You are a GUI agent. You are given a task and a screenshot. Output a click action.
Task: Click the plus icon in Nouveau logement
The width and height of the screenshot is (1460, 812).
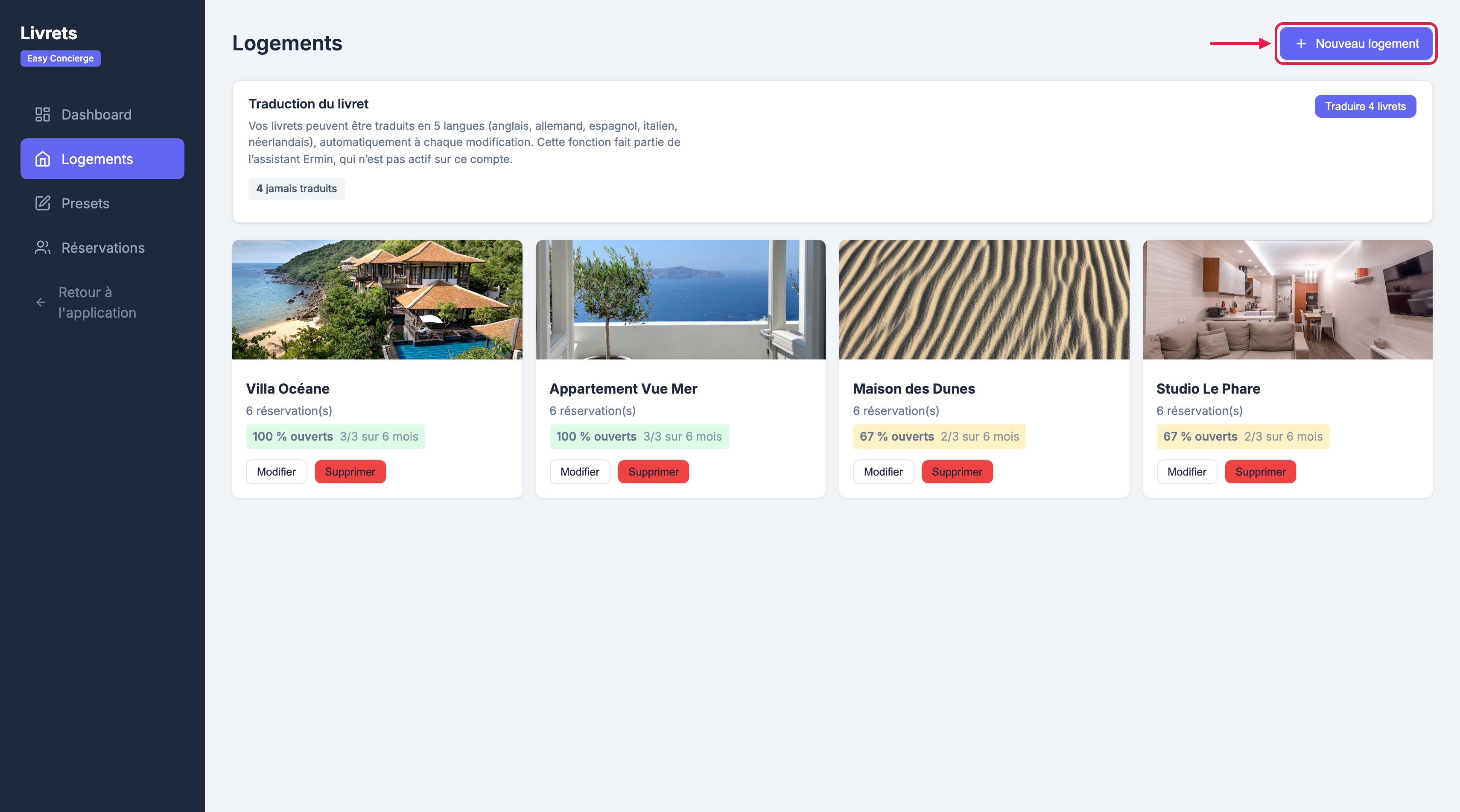pyautogui.click(x=1301, y=44)
